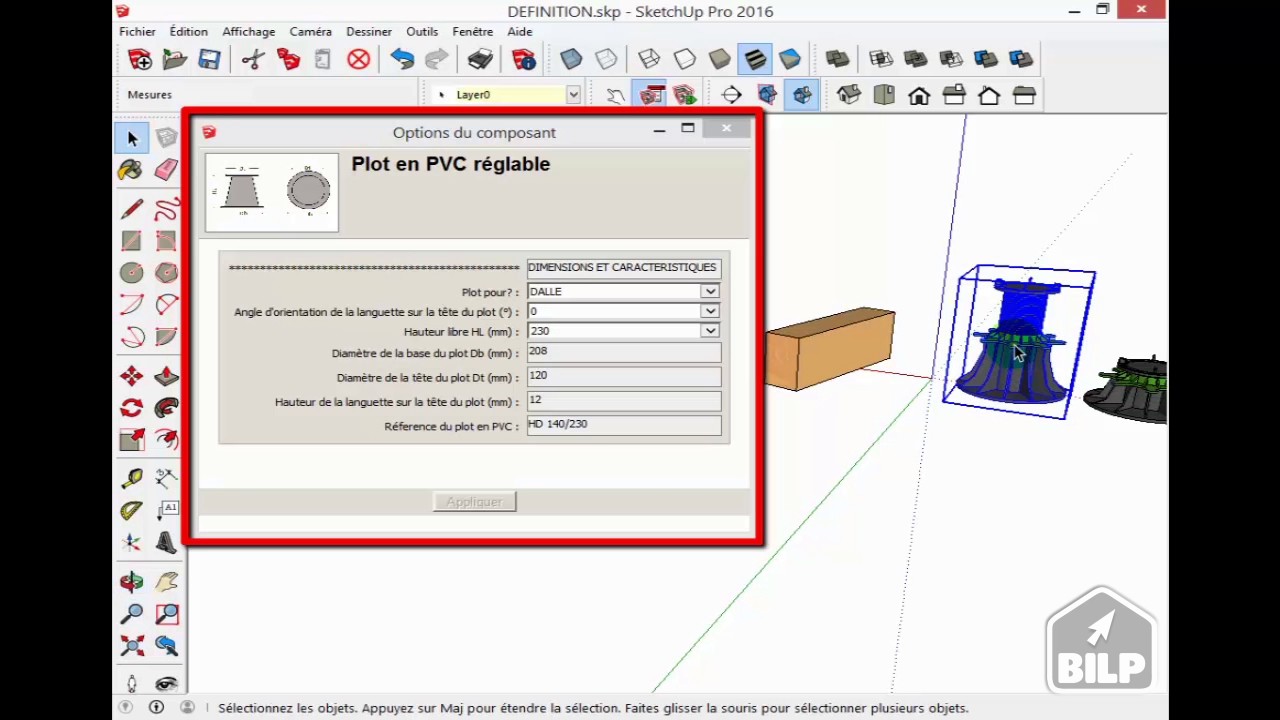Switch to Hidden Line style

pyautogui.click(x=685, y=60)
